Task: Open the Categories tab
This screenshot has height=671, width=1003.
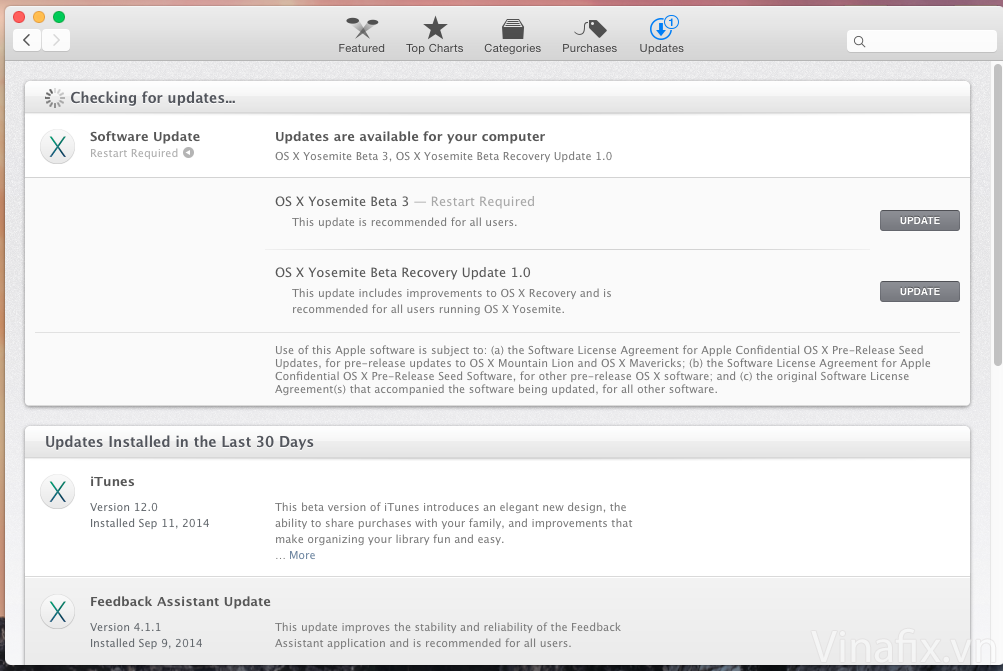Action: point(512,36)
